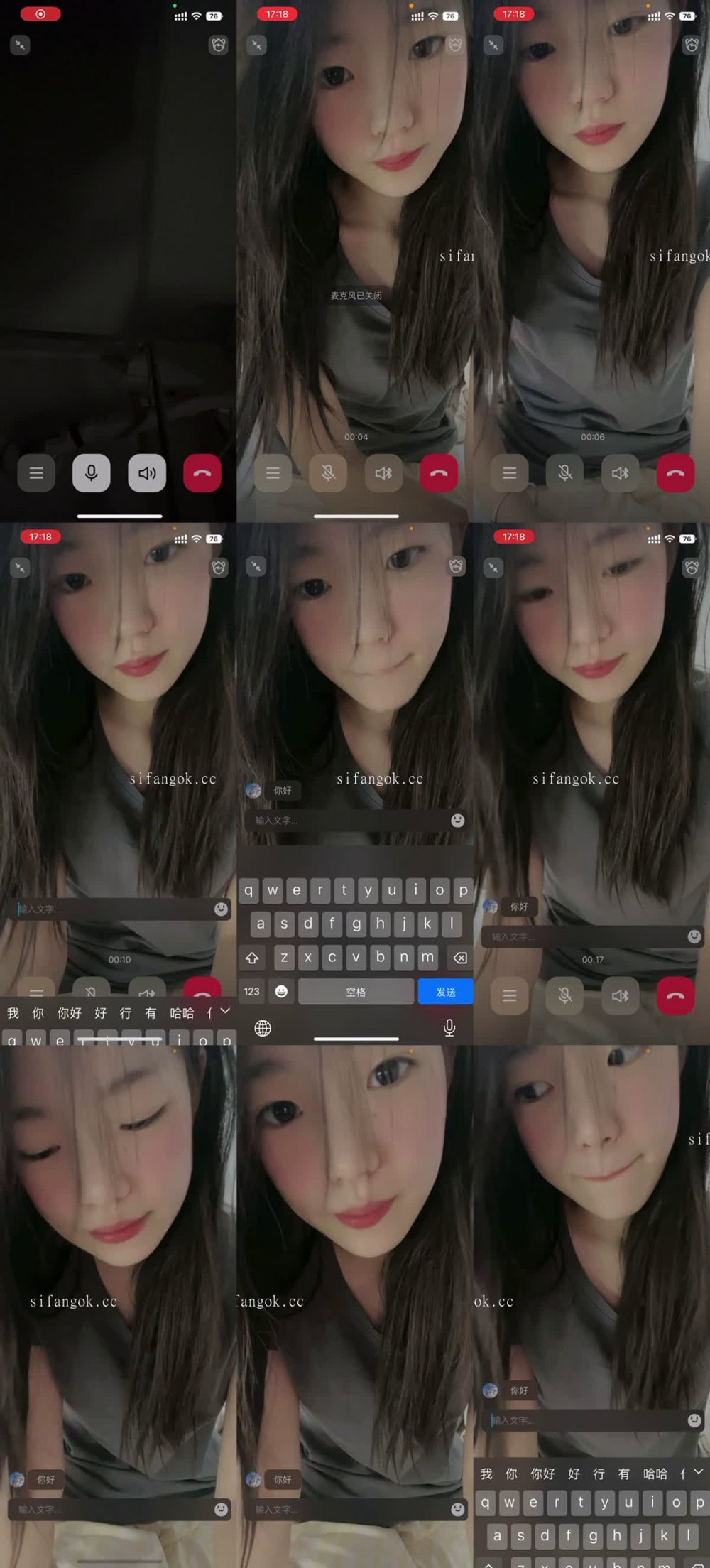Tap the globe language-switch key
This screenshot has height=1568, width=710.
coord(263,1028)
